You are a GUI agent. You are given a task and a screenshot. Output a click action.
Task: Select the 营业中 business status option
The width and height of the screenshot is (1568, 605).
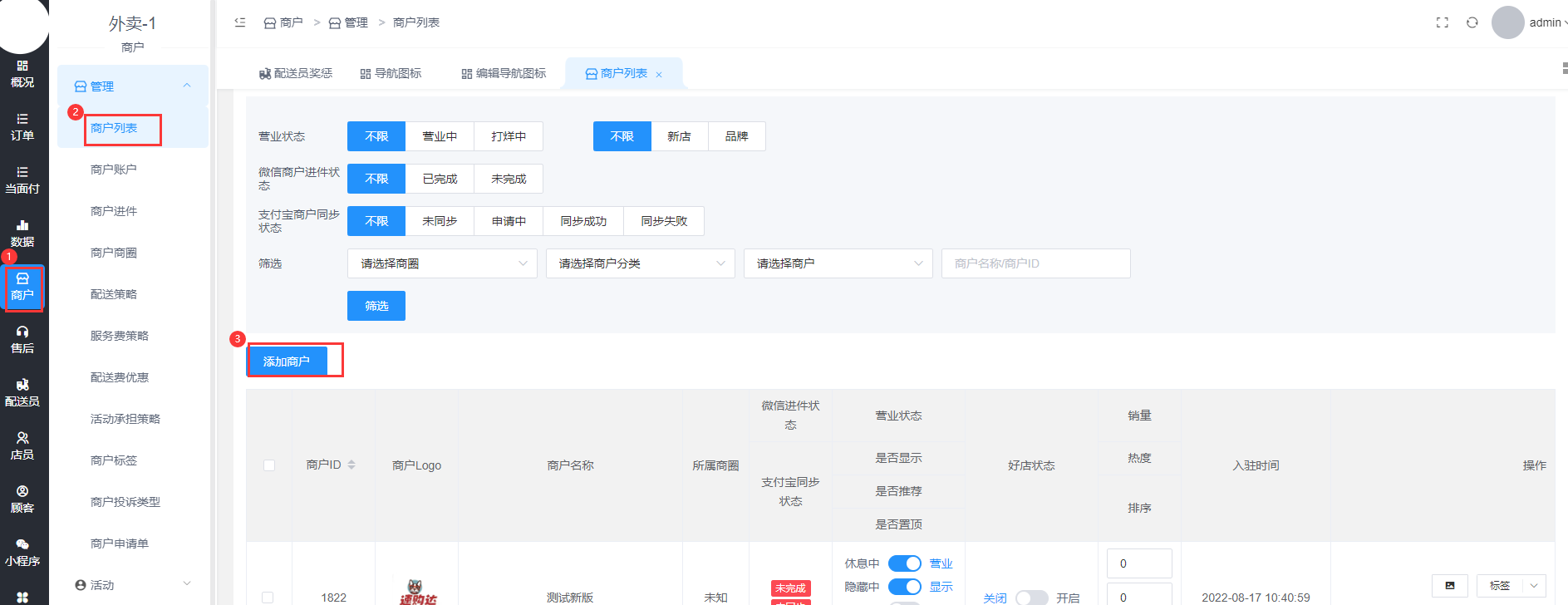[x=440, y=136]
